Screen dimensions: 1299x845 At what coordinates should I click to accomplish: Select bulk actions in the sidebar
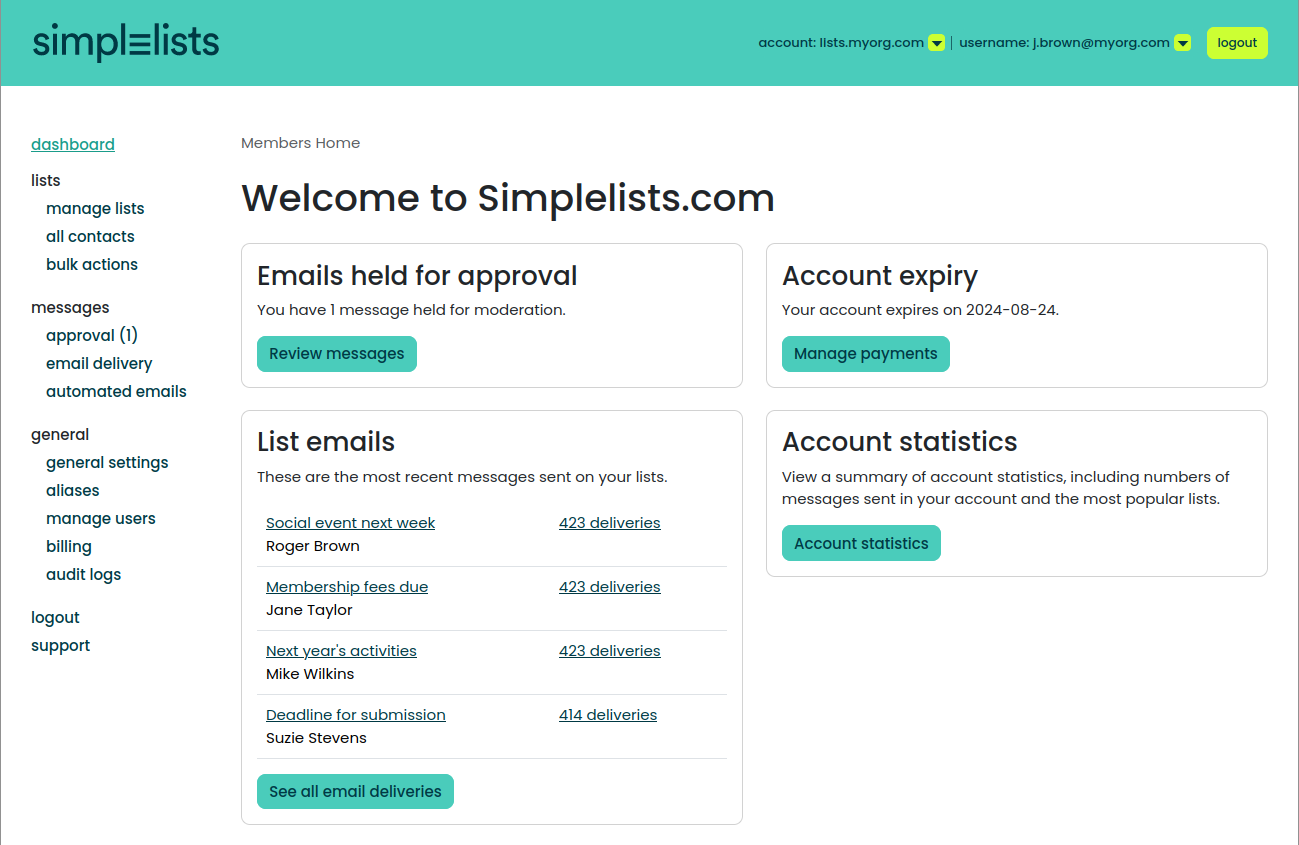[92, 264]
